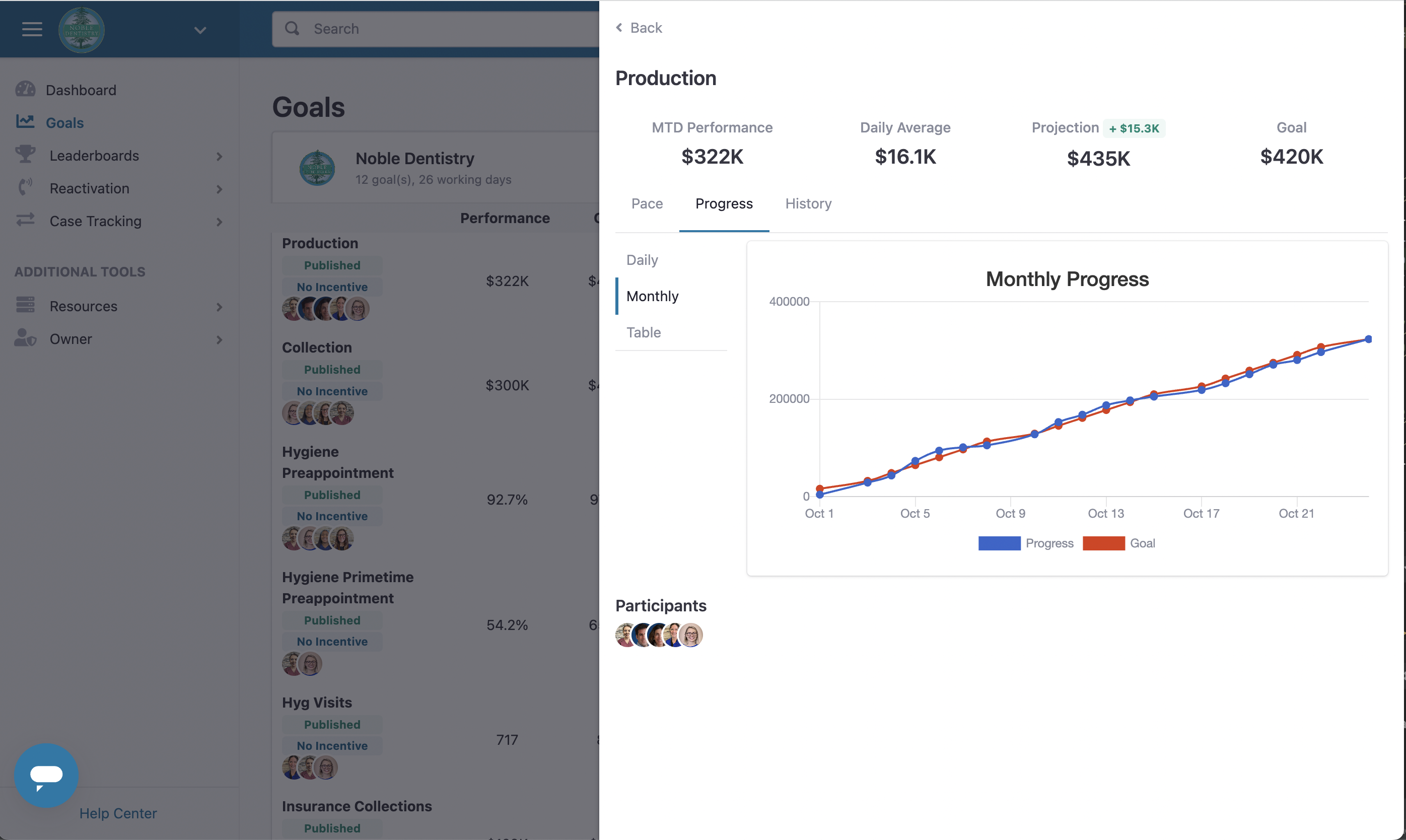
Task: Click Production row participant avatars
Action: 326,309
